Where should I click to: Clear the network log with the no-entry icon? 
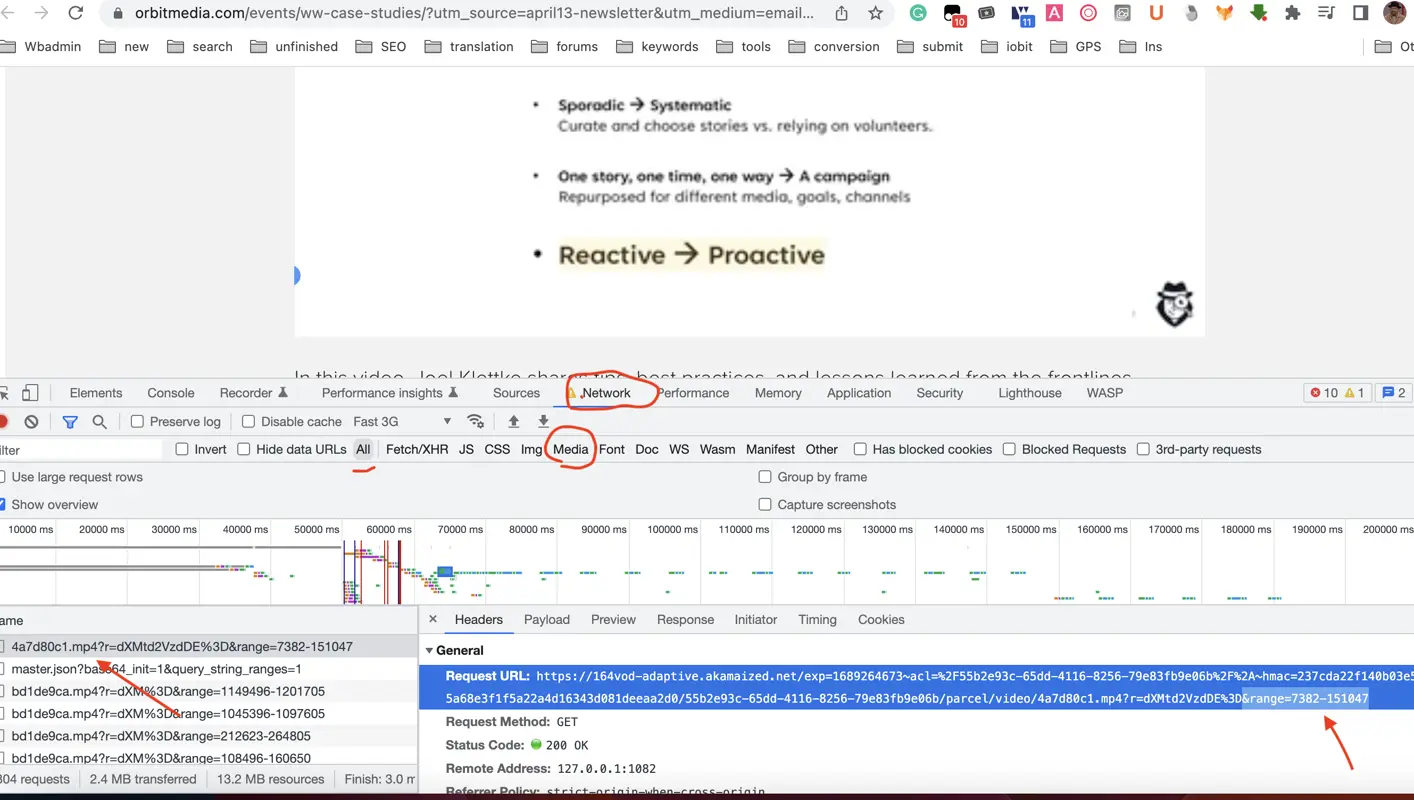pos(31,421)
